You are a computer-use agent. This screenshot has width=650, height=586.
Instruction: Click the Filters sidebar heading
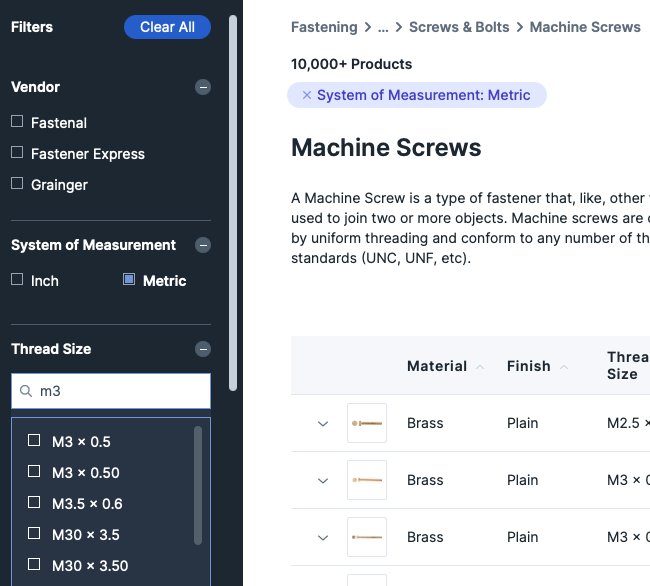point(32,27)
